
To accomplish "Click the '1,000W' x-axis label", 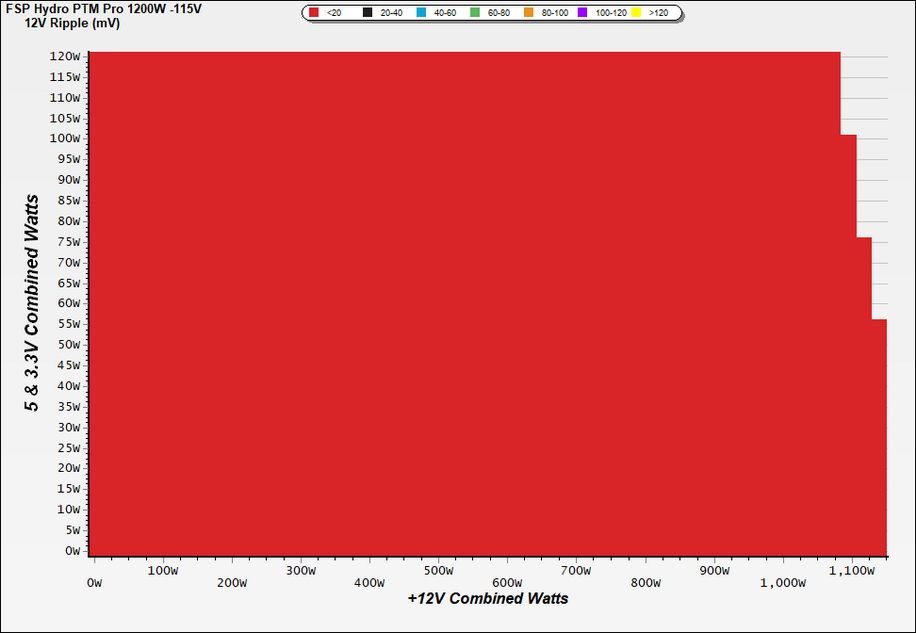I will pos(783,583).
